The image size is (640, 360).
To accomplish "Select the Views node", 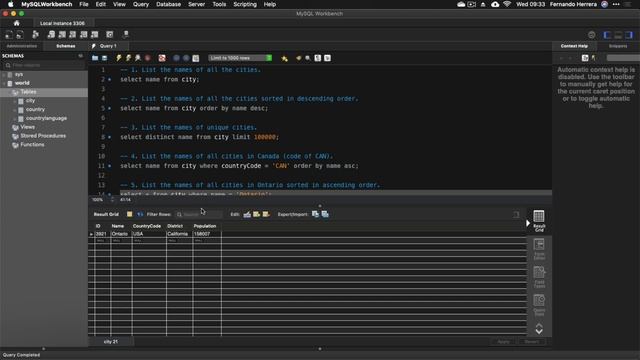I will click(27, 127).
